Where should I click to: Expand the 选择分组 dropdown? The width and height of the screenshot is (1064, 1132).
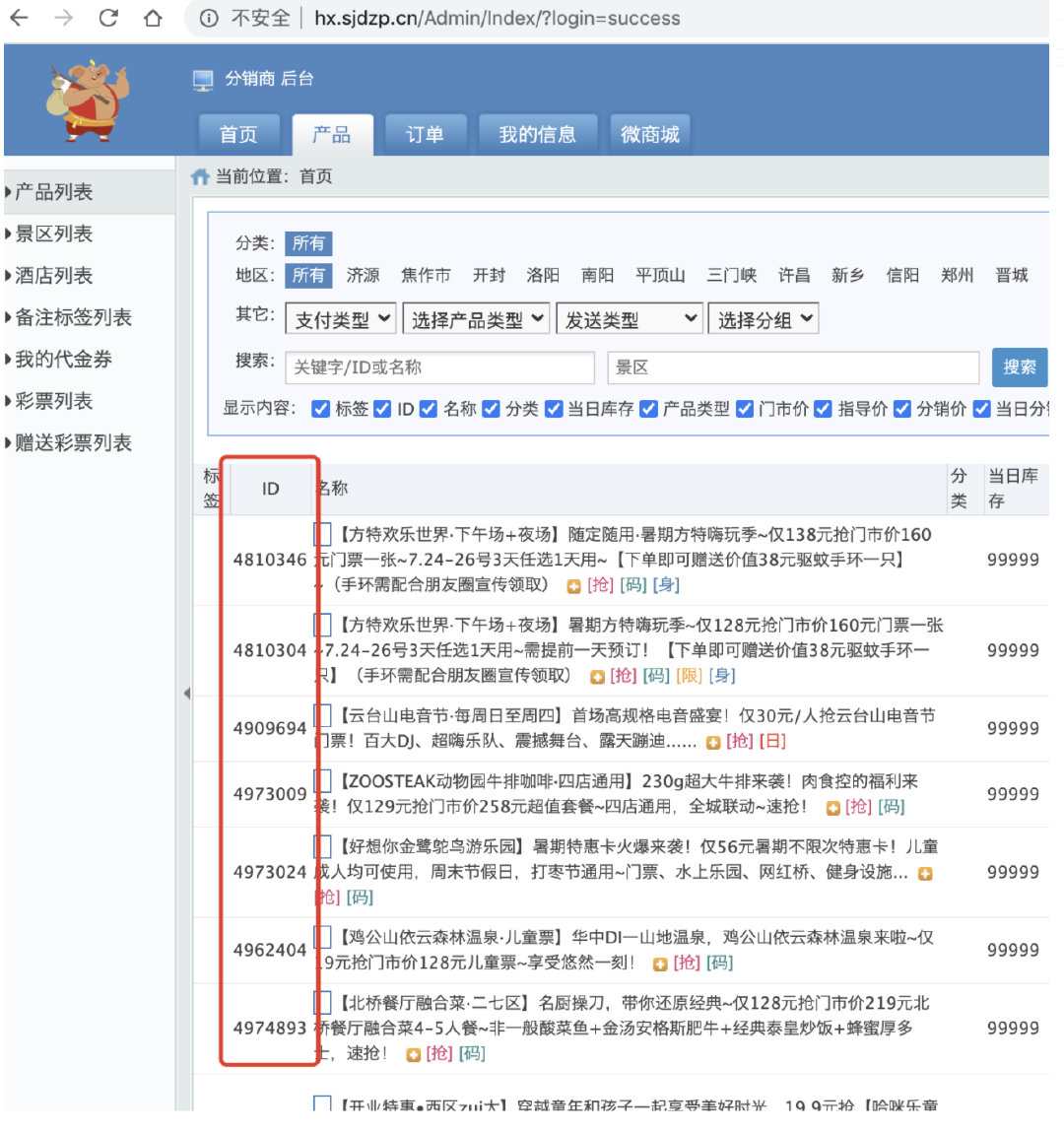764,319
